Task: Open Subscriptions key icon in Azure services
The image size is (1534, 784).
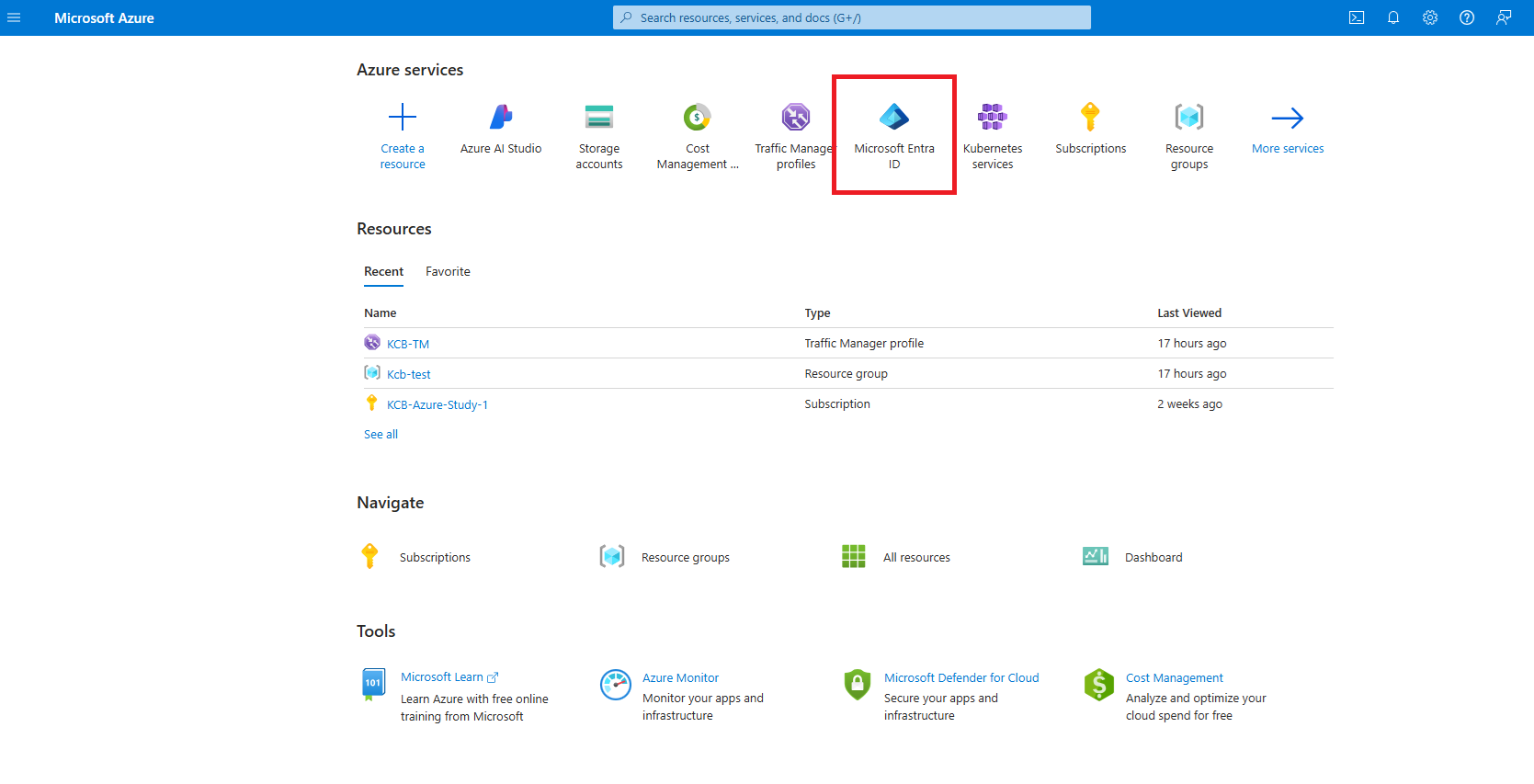Action: pyautogui.click(x=1090, y=117)
